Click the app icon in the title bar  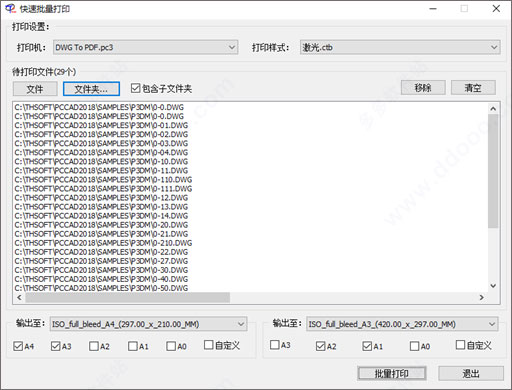(10, 8)
